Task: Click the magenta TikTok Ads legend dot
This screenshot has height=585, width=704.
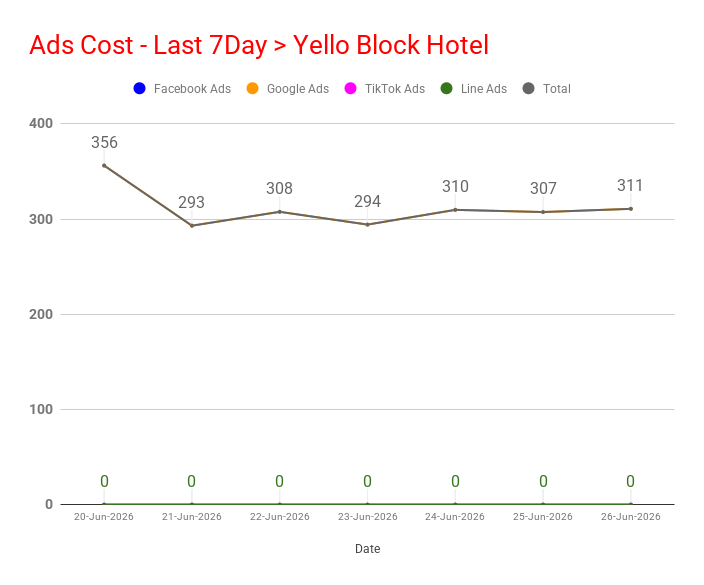Action: pyautogui.click(x=350, y=88)
